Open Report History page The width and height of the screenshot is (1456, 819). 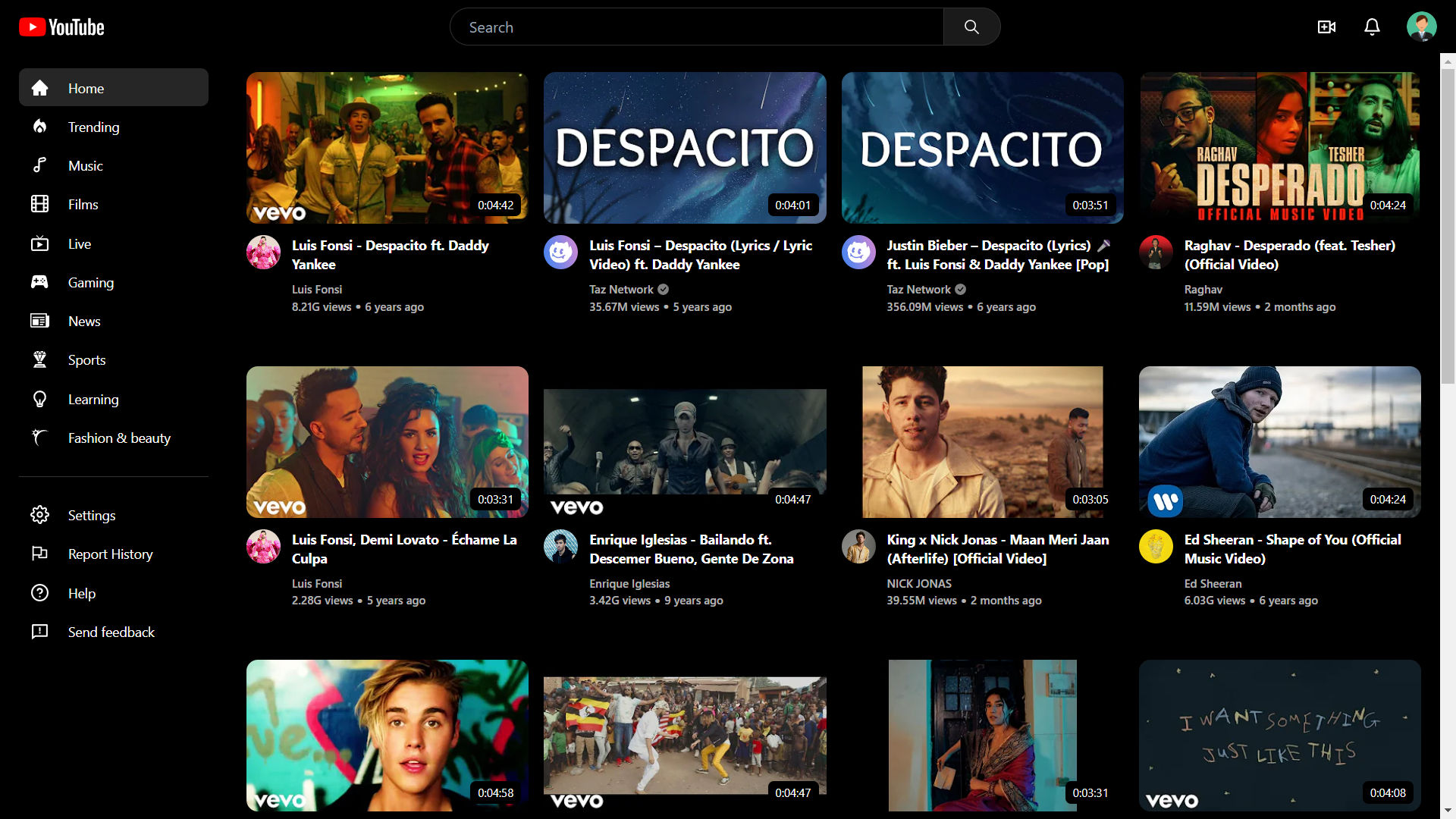[114, 554]
